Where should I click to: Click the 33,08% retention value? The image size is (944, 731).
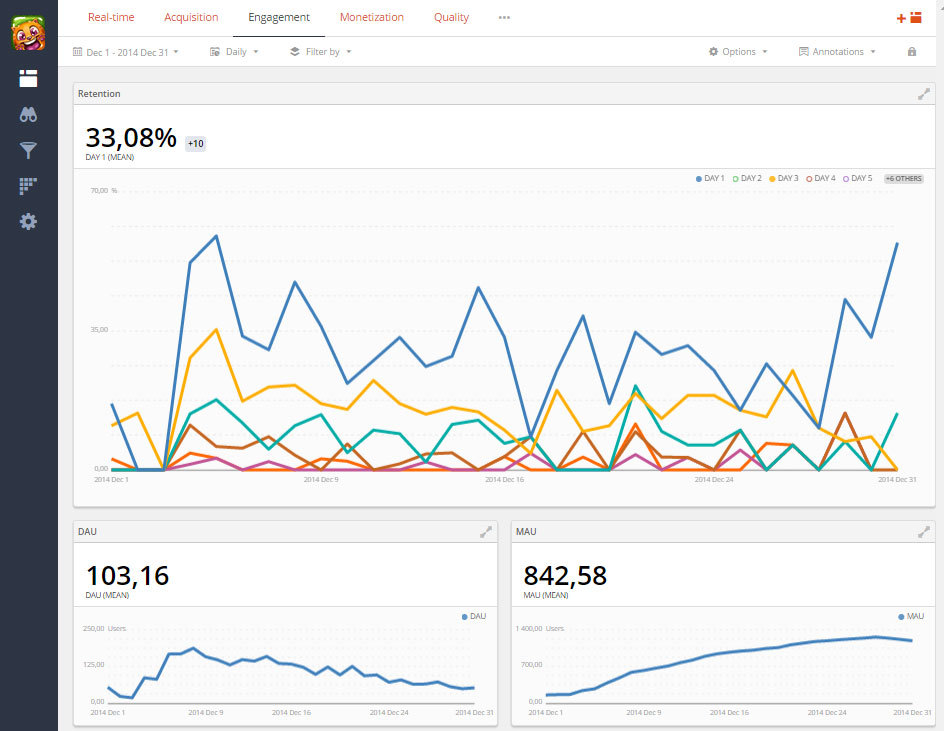[x=131, y=138]
